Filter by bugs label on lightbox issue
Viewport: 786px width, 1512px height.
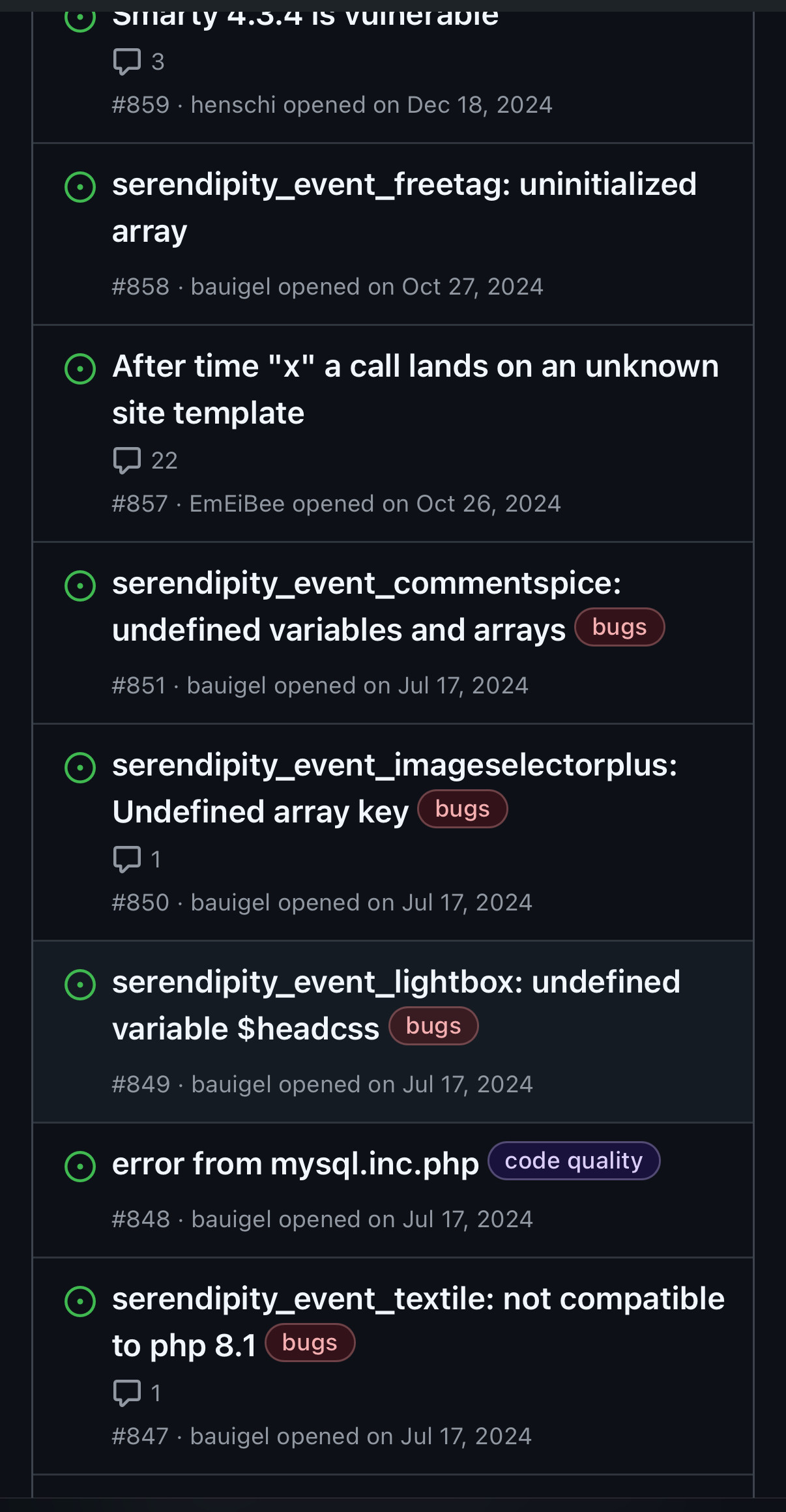pos(433,1026)
